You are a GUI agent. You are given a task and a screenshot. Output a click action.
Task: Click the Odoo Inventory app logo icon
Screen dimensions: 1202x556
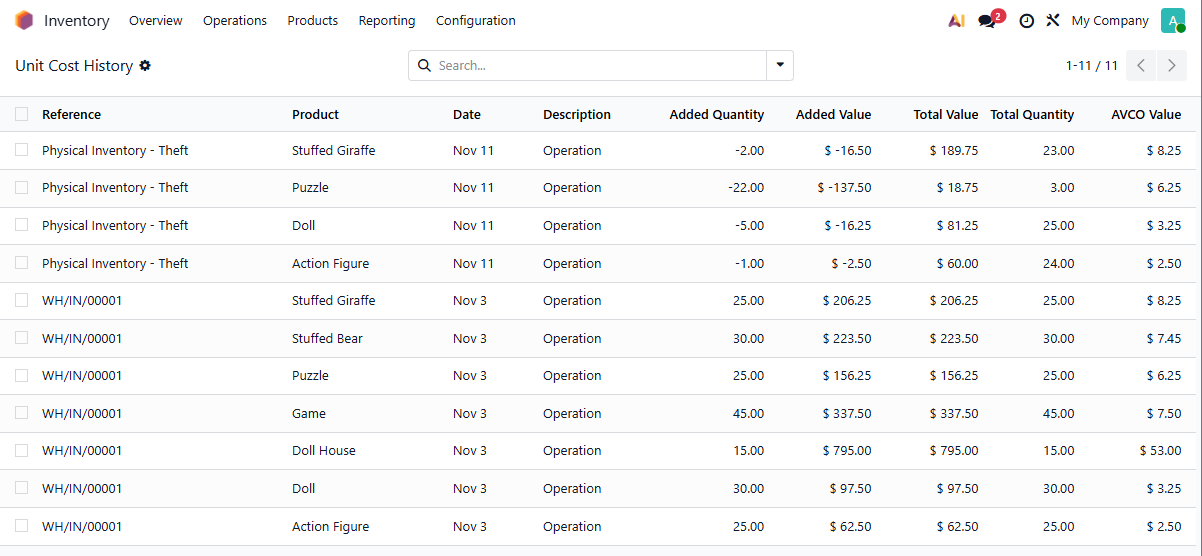point(24,21)
